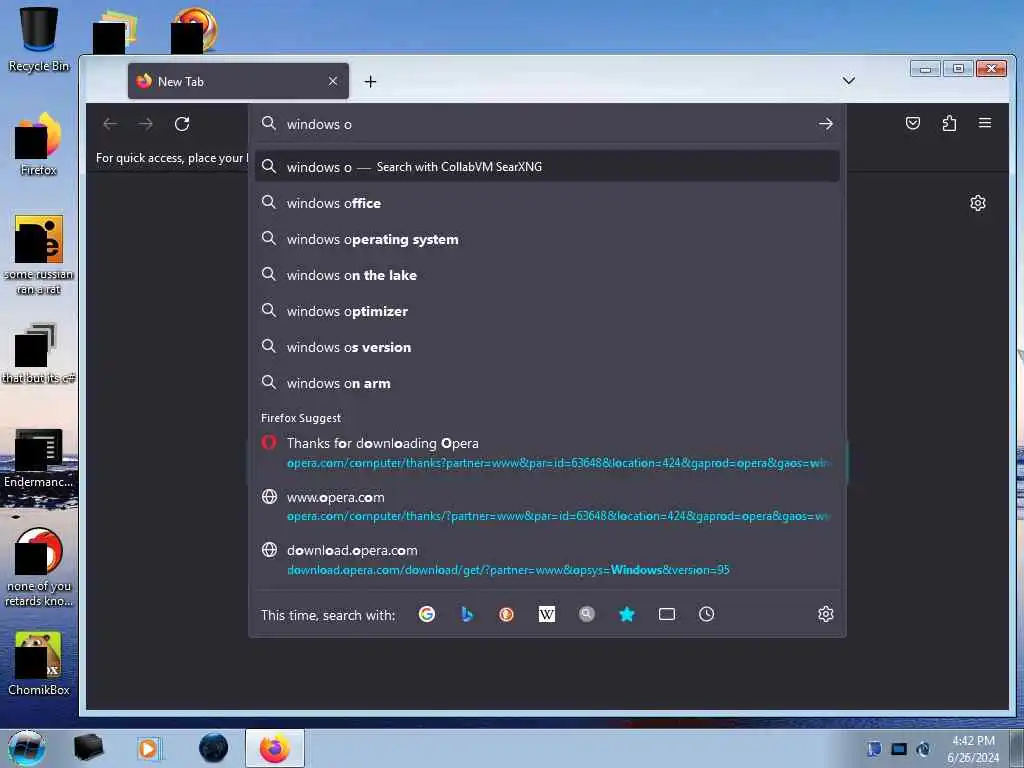
Task: Click the Firefox forward arrow button
Action: (x=146, y=123)
